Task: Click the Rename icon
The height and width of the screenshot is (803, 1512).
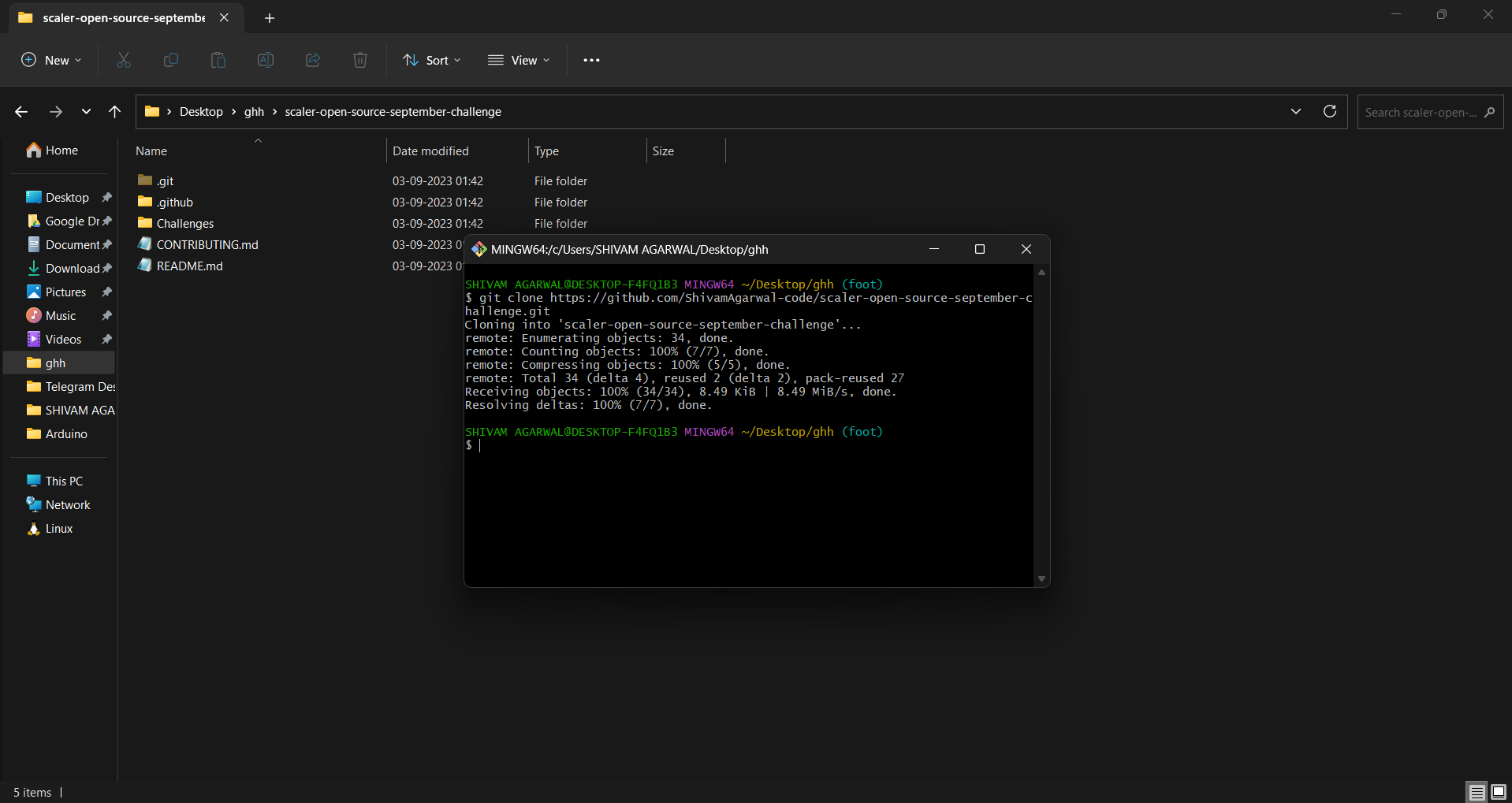Action: point(265,60)
